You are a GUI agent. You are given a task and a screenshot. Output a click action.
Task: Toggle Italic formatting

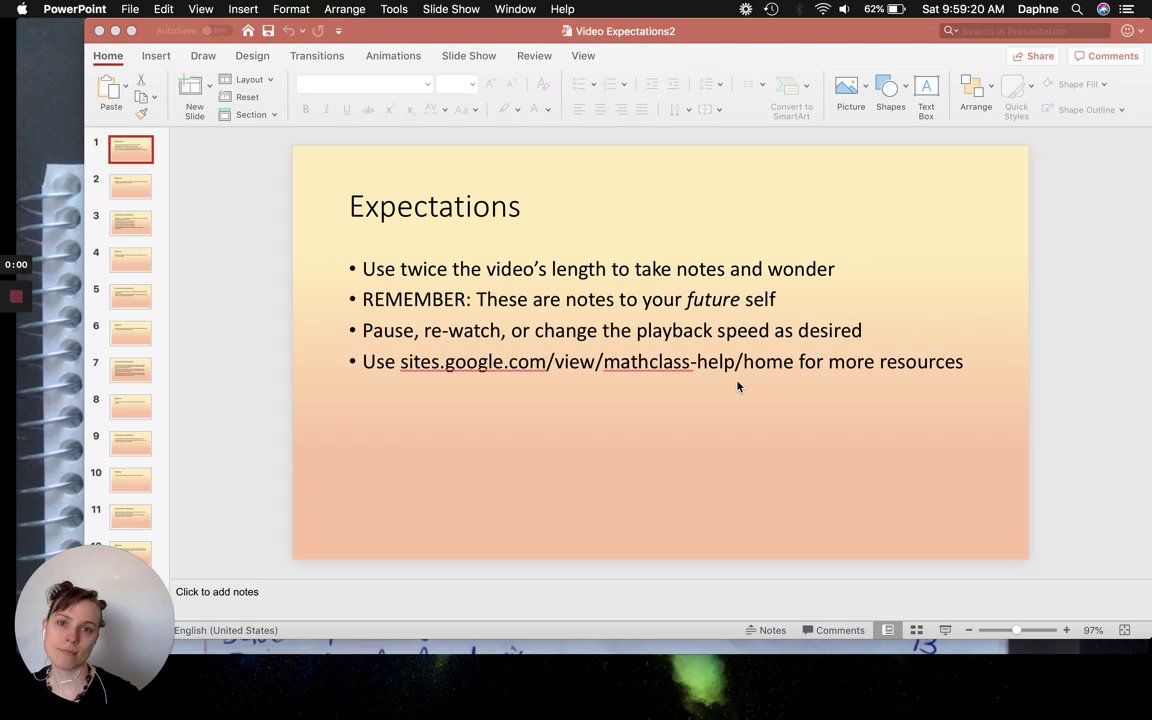point(326,109)
